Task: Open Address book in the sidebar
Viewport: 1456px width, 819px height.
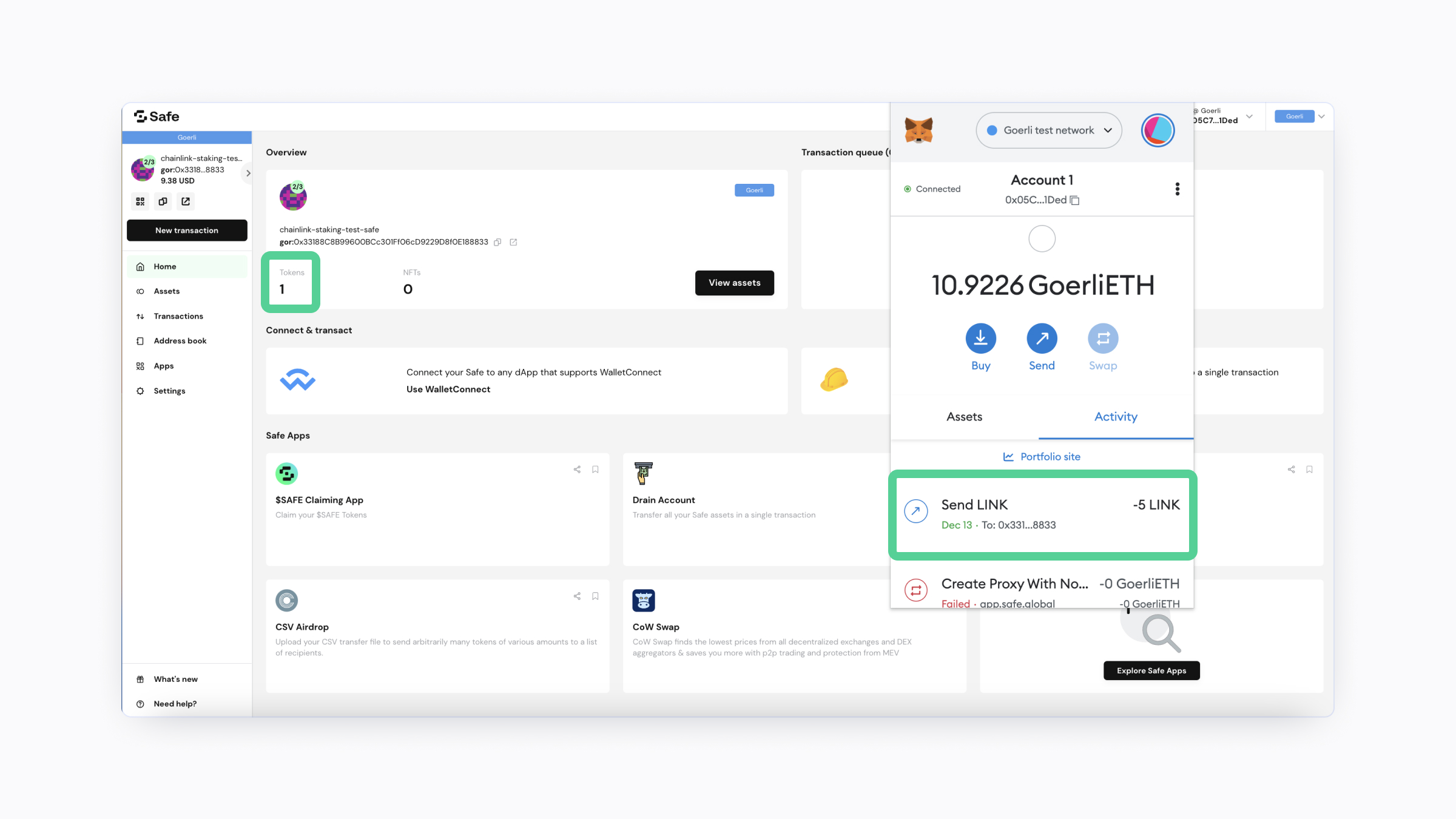Action: point(187,341)
